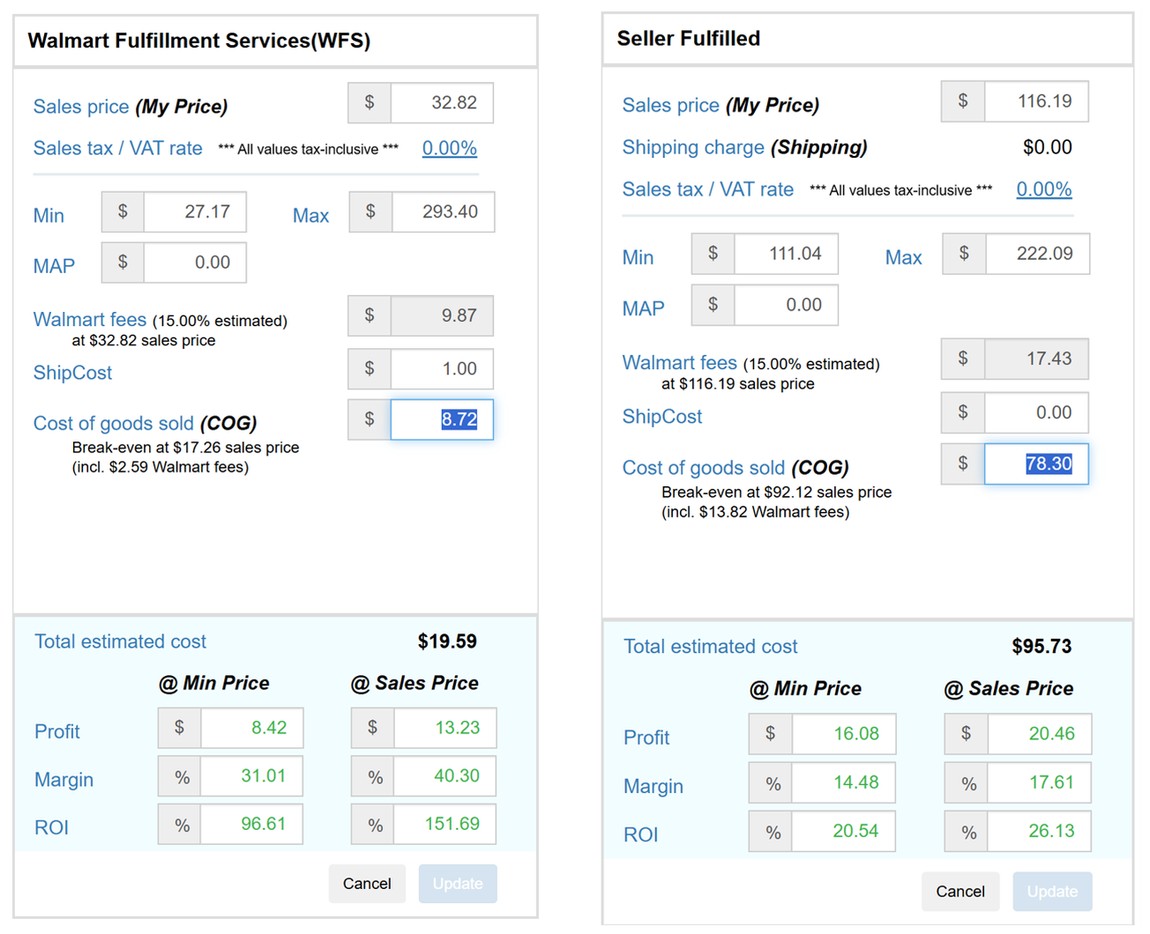Click Update in the WFS panel
1150x934 pixels.
458,883
